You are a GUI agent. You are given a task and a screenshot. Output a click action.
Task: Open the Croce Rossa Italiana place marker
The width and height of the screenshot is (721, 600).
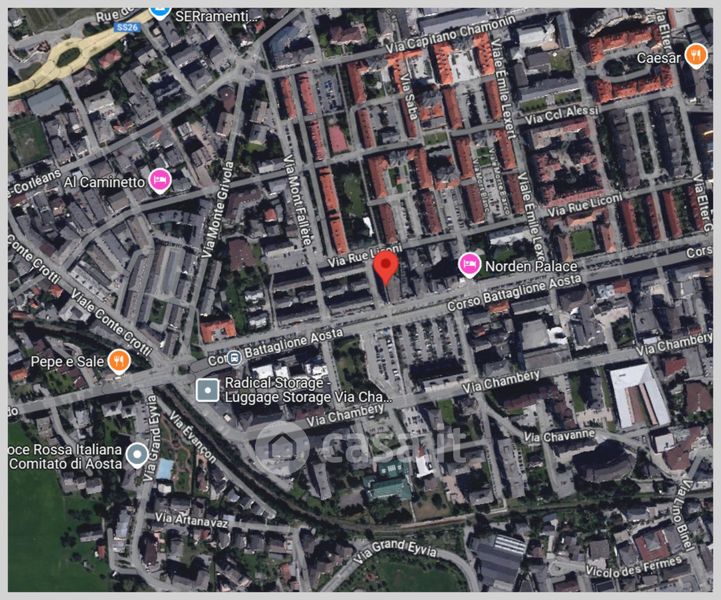click(x=138, y=457)
